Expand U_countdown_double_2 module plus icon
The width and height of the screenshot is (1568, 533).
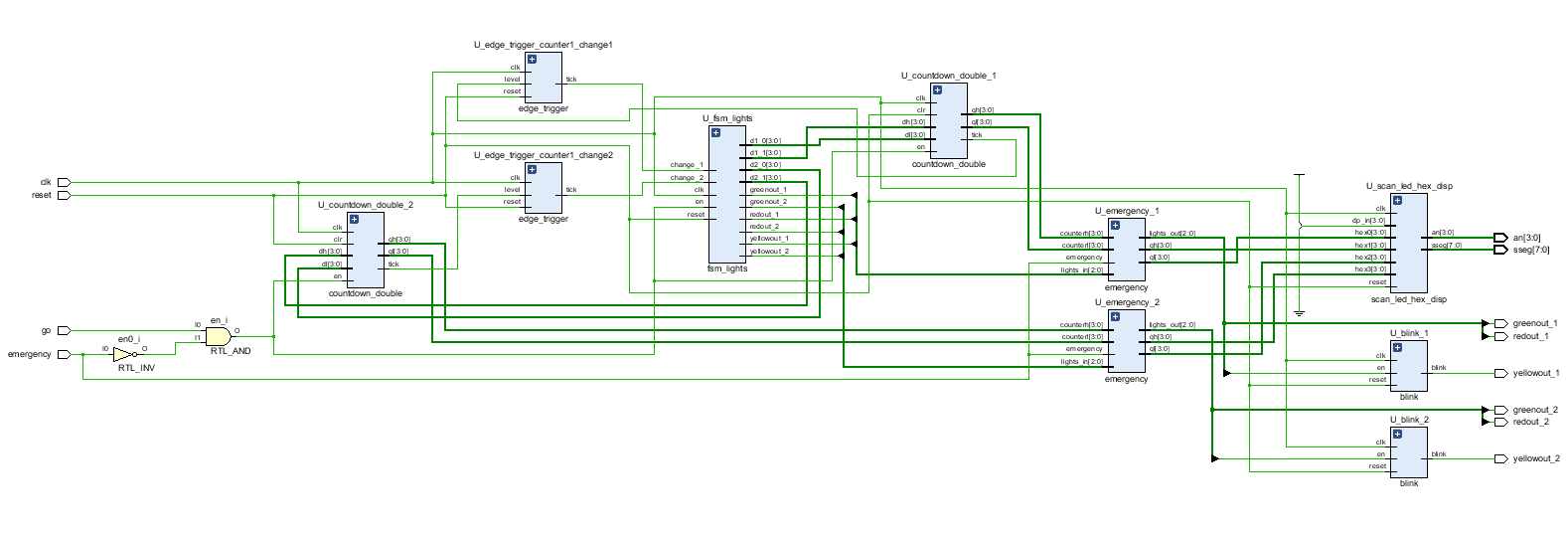click(354, 219)
